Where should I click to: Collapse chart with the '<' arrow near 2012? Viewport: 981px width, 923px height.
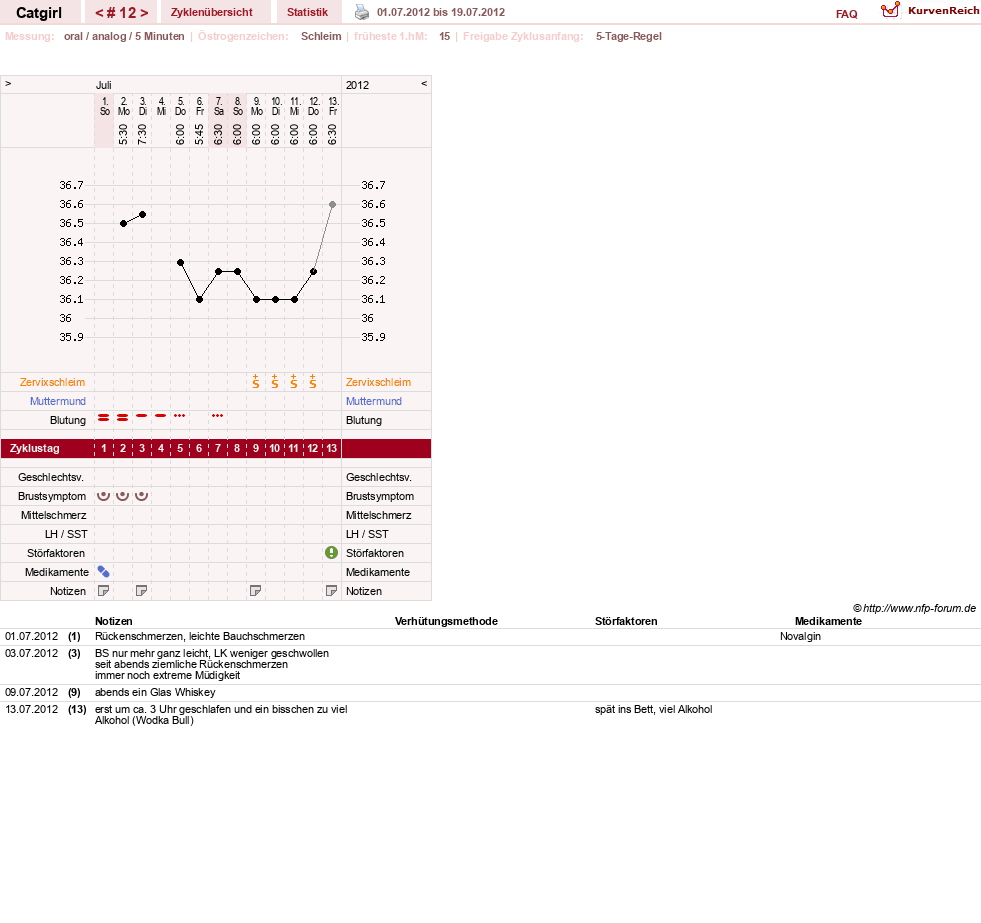pos(424,84)
